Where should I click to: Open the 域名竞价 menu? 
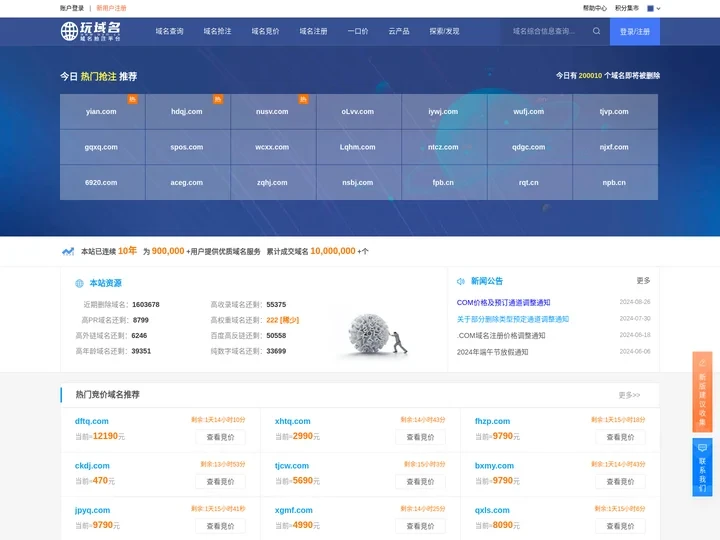pos(265,31)
